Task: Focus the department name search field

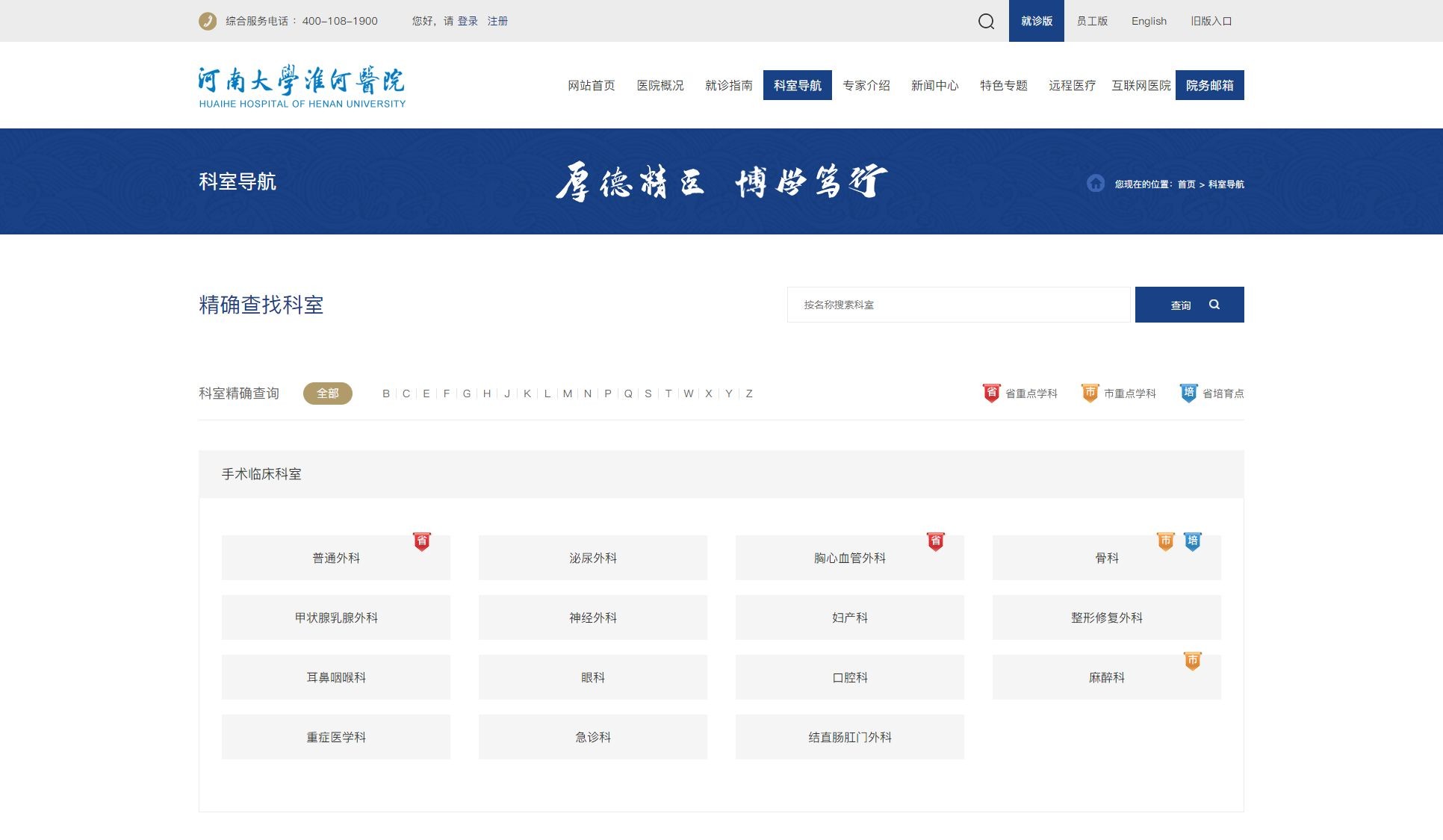Action: (958, 305)
